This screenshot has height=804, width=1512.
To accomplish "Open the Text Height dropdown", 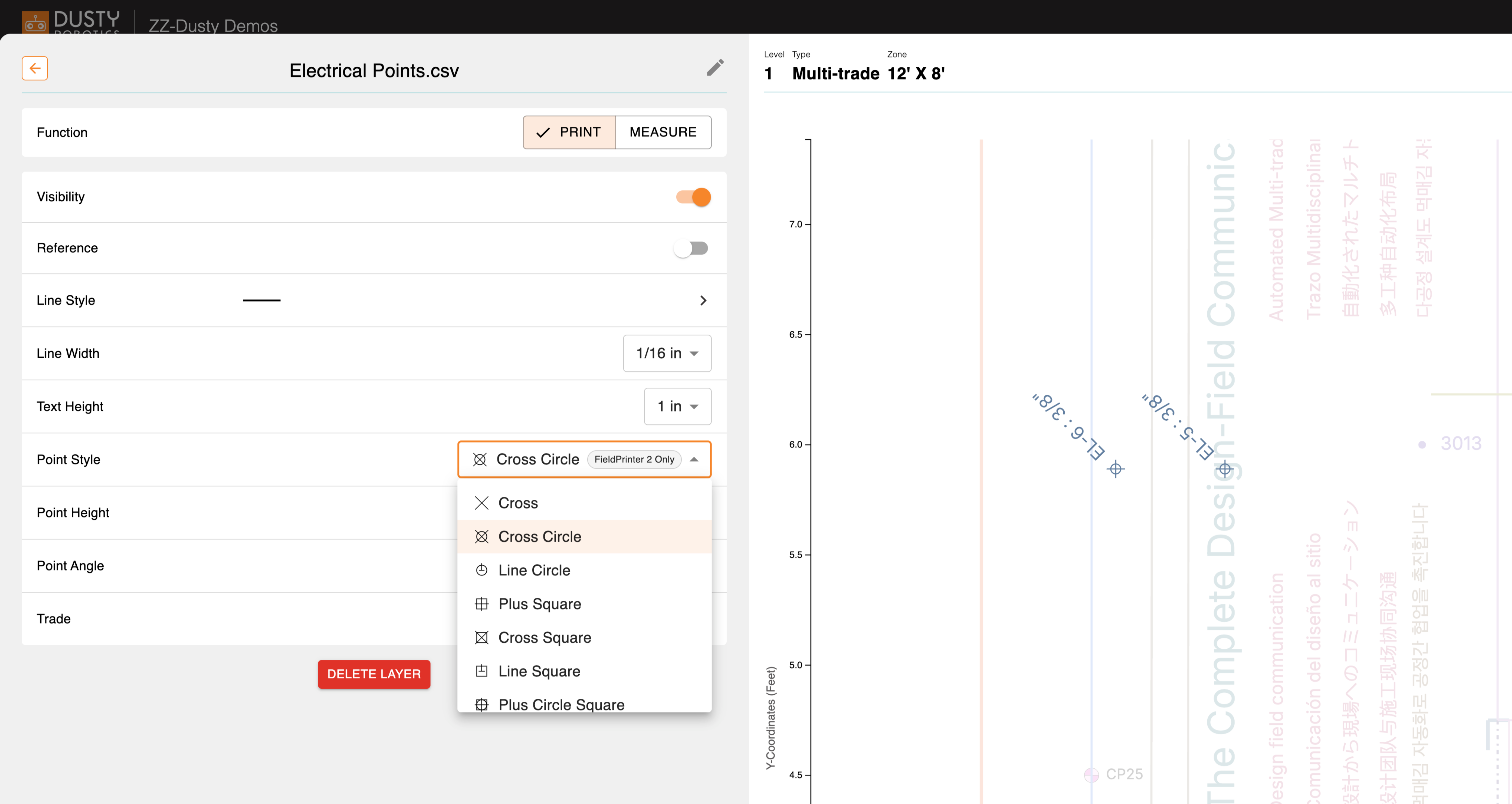I will click(677, 407).
